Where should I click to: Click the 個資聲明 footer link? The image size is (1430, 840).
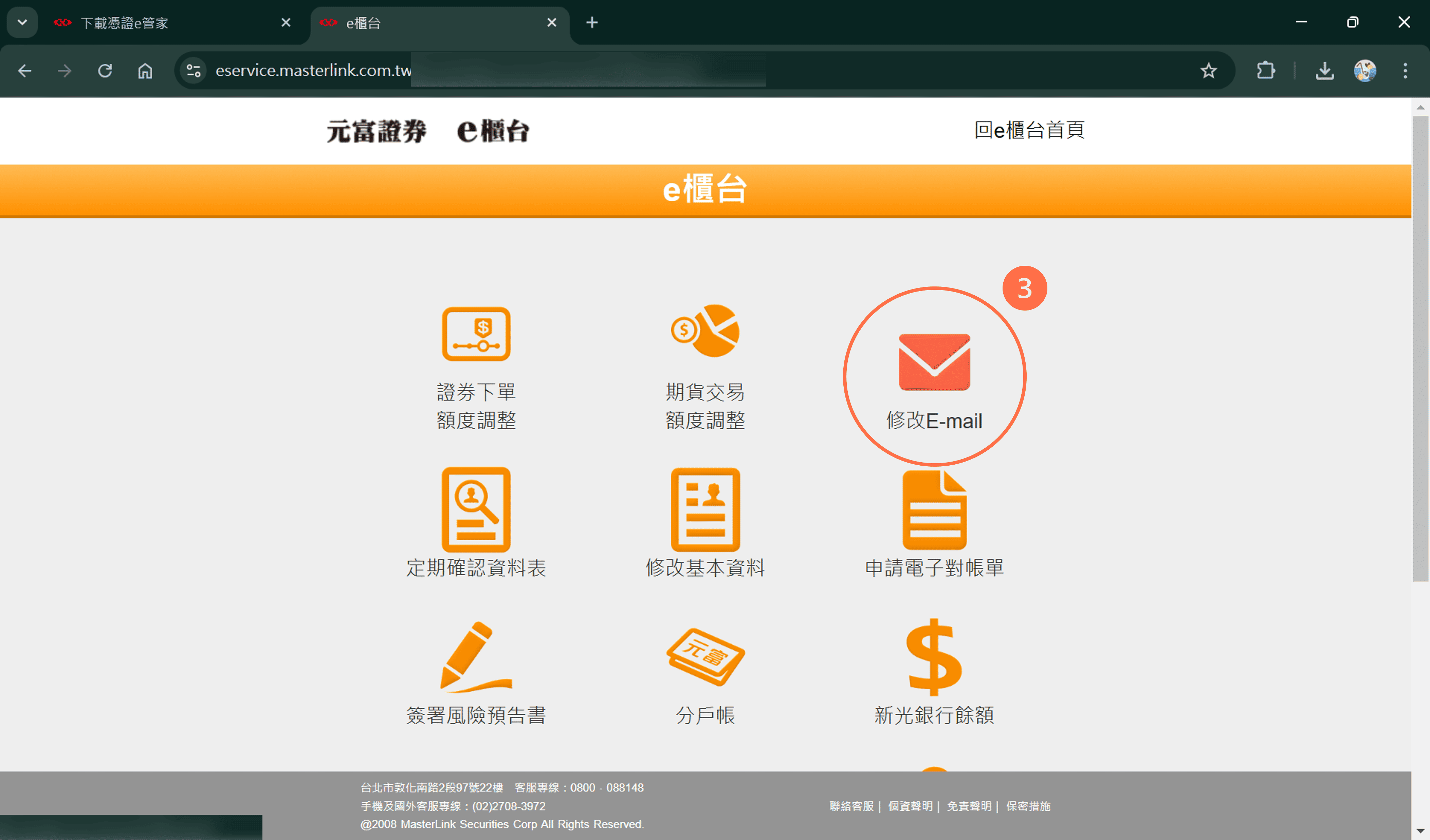[x=910, y=806]
